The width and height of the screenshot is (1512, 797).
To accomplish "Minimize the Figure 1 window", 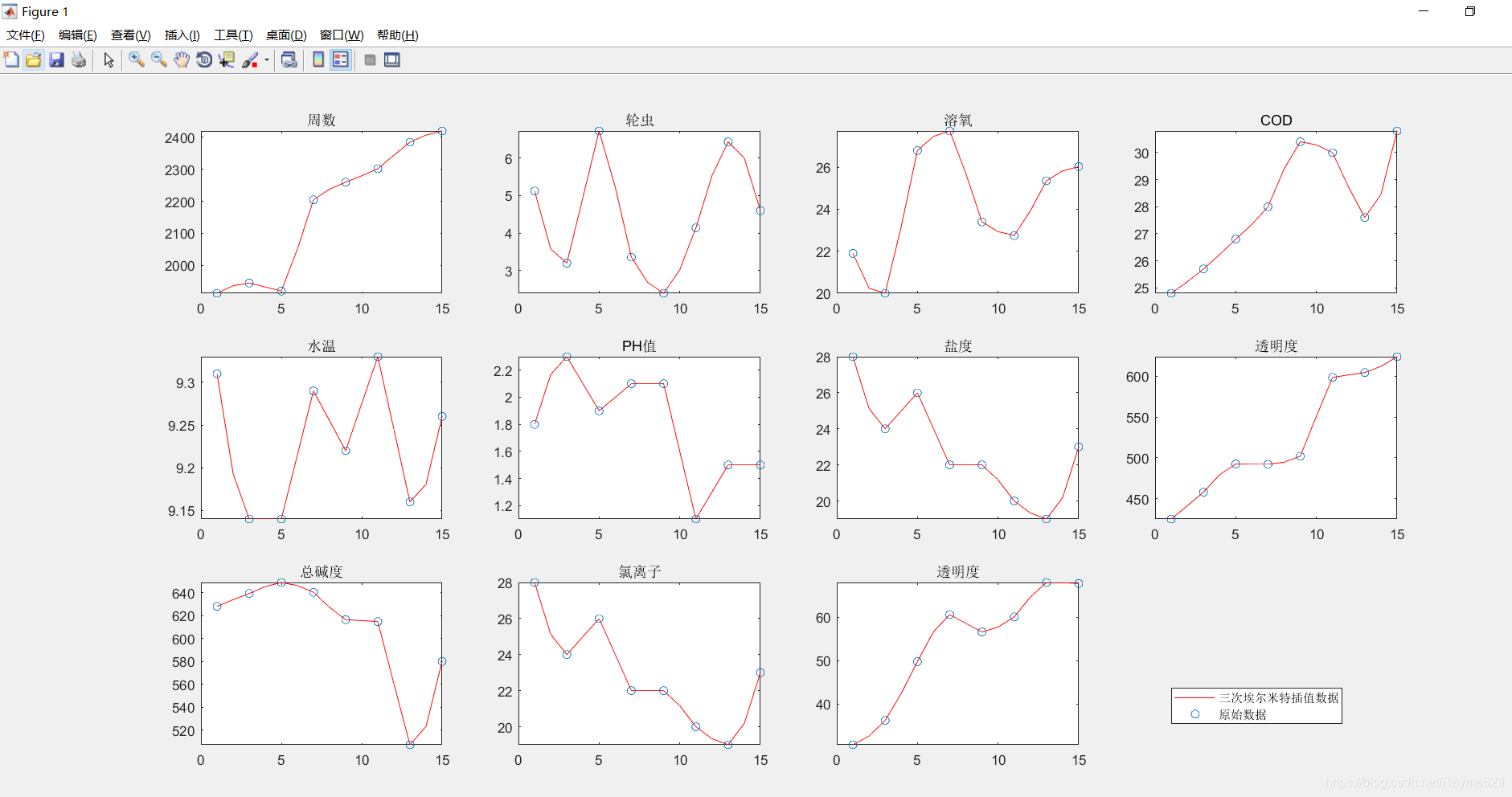I will coord(1424,11).
